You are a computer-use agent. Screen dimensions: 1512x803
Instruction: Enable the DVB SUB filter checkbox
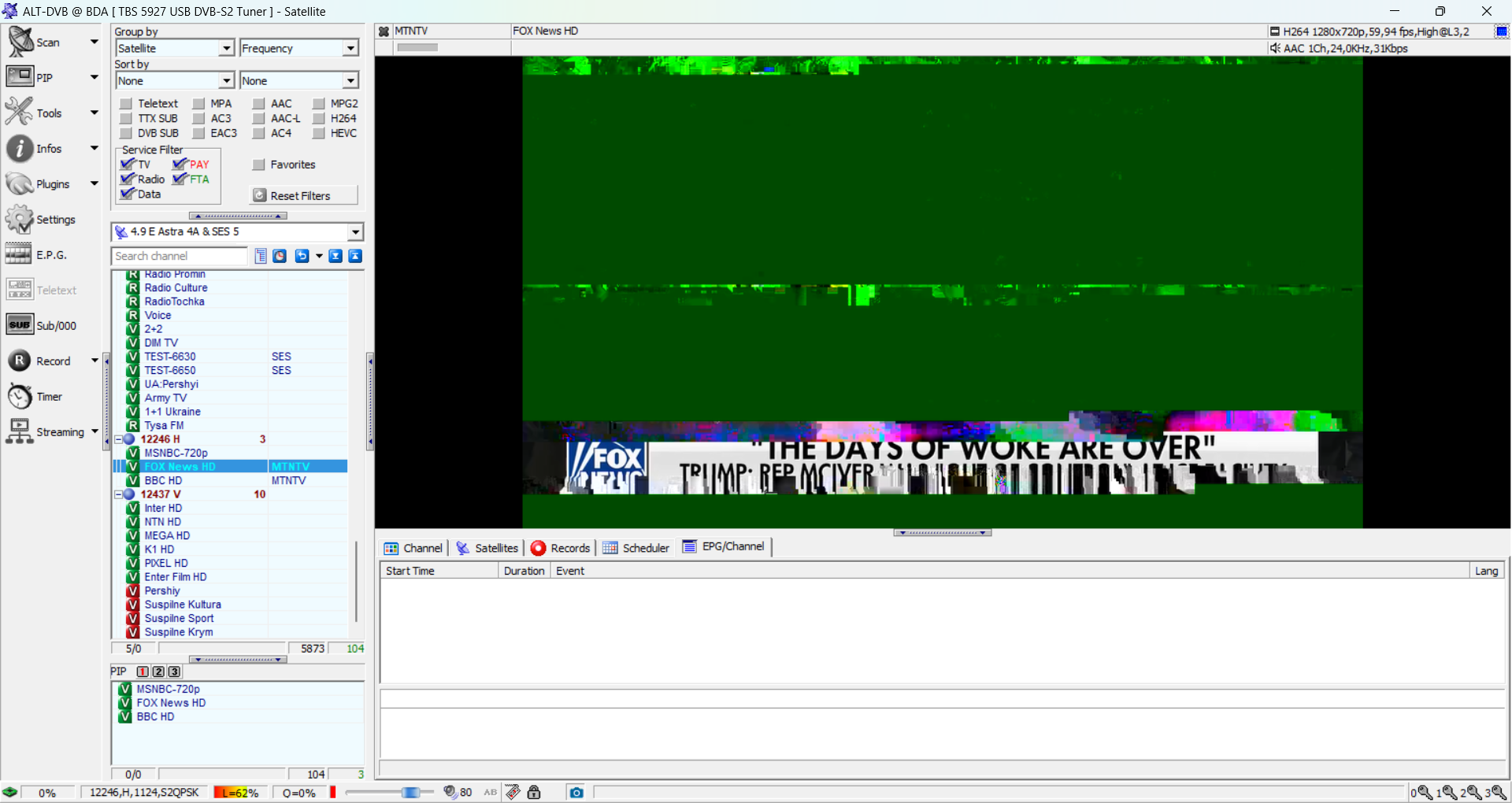tap(126, 133)
